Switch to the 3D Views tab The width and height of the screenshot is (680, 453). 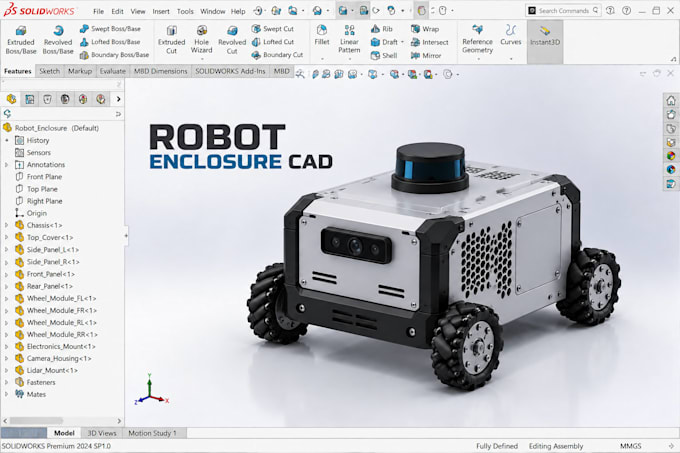pos(102,433)
